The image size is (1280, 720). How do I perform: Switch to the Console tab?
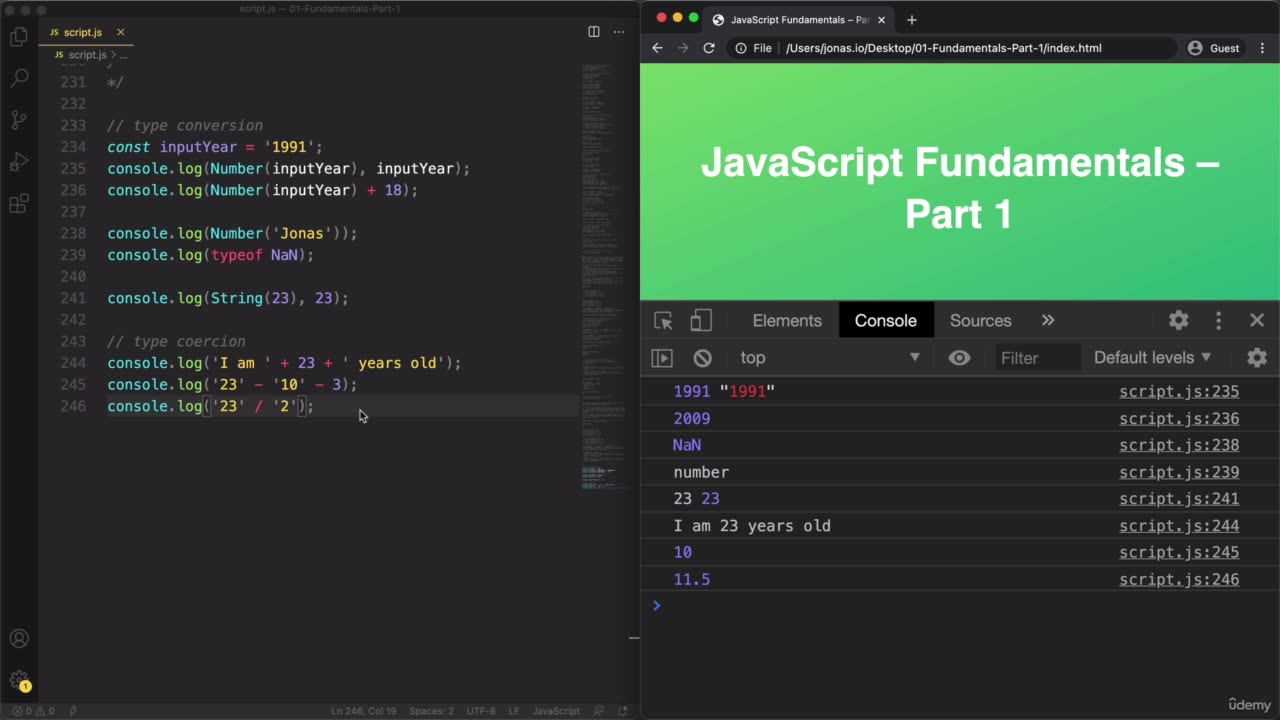885,320
